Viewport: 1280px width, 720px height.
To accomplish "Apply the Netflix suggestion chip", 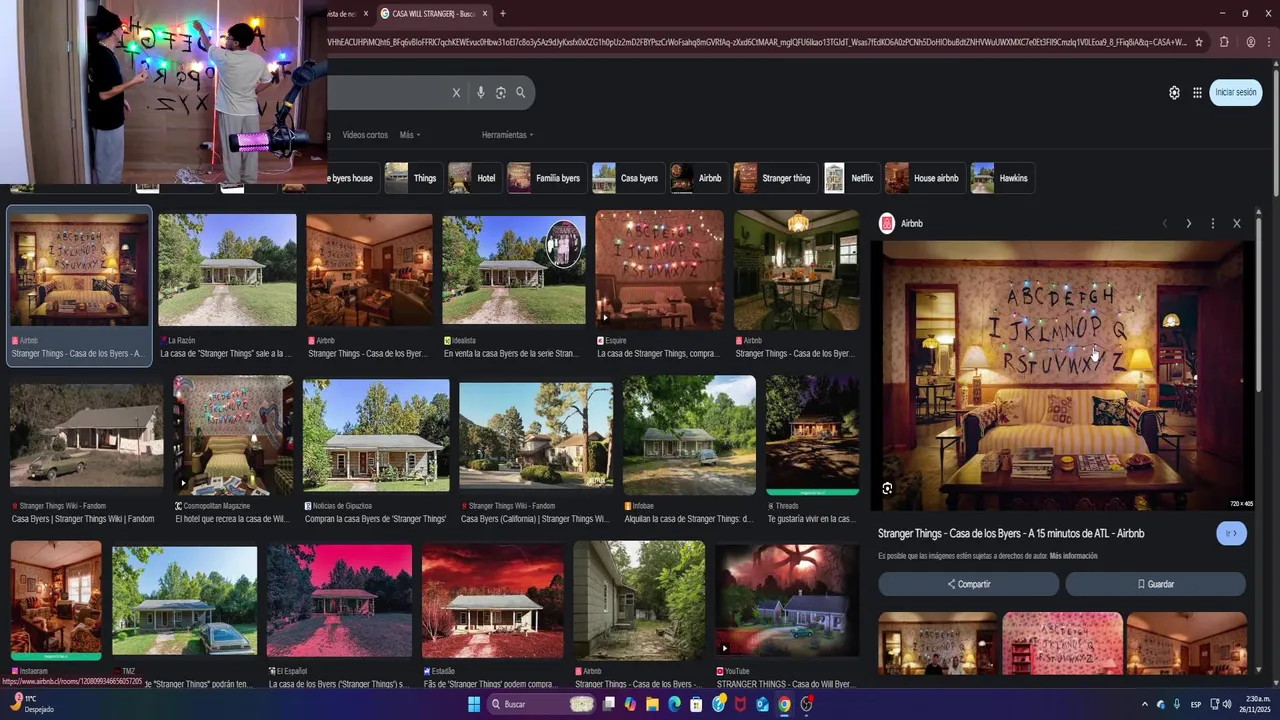I will coord(851,178).
